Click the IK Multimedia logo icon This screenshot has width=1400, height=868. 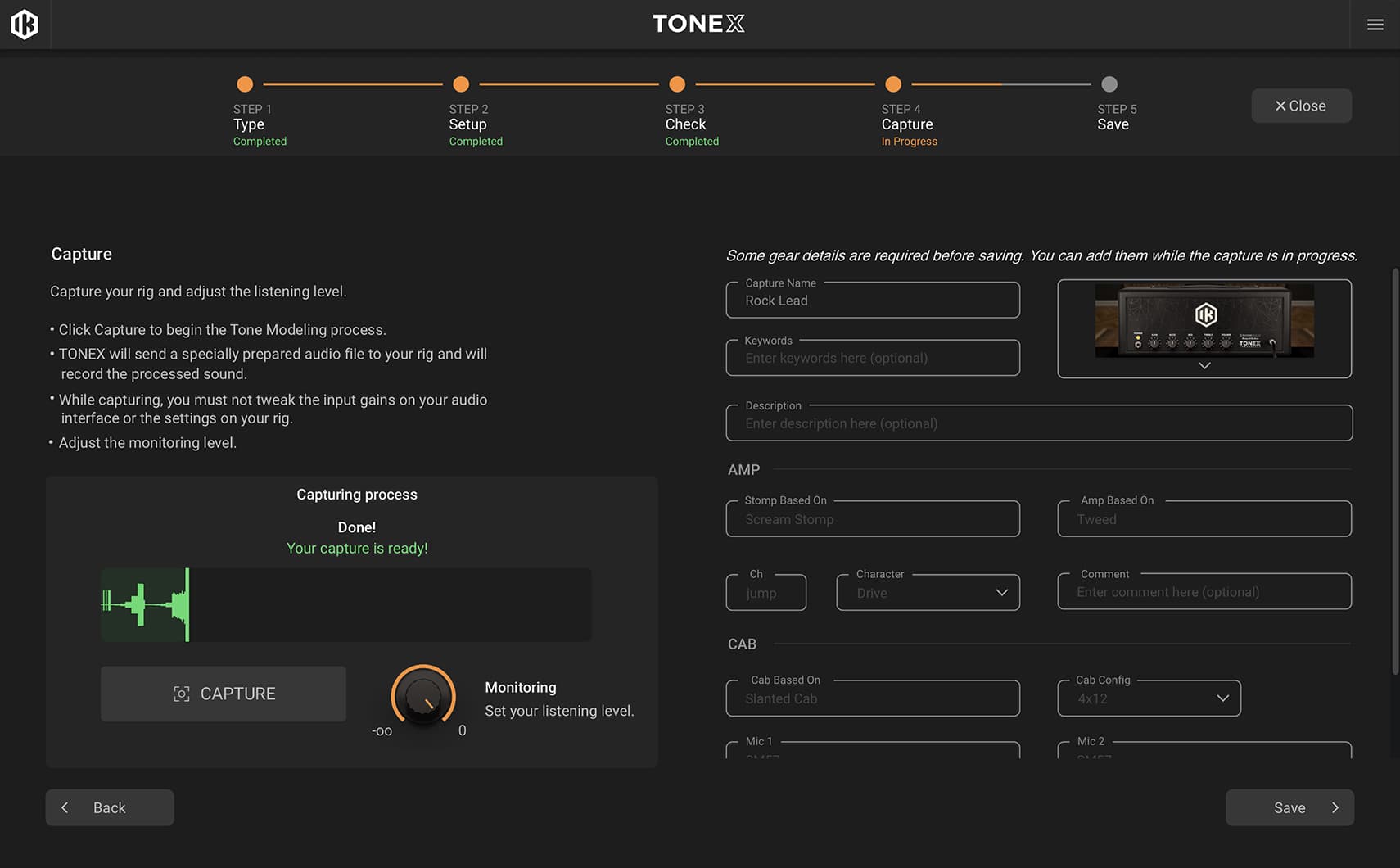point(25,25)
